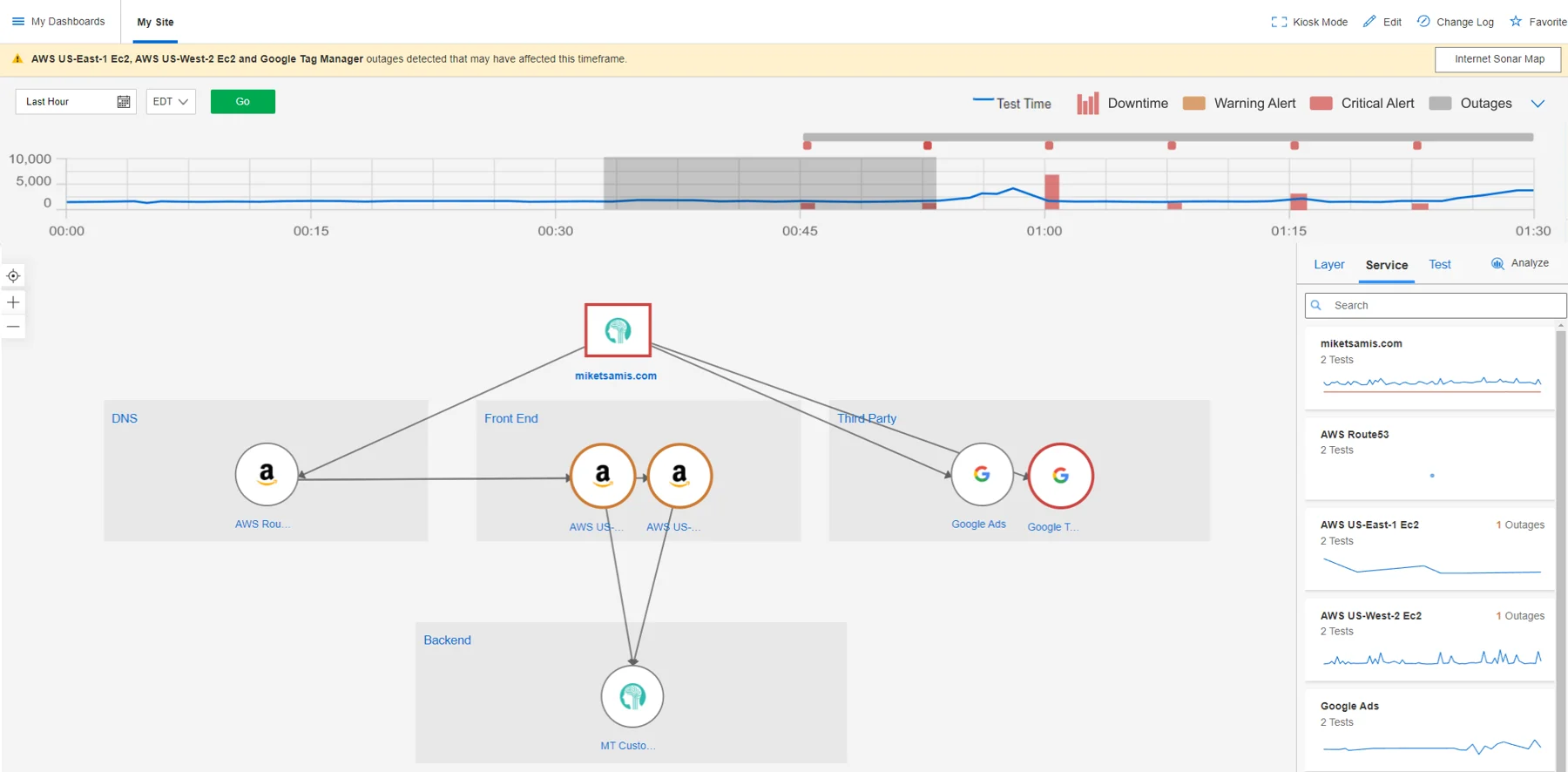Click 1 Outages on AWS US-East-1 Ec2
Image resolution: width=1568 pixels, height=772 pixels.
click(1520, 525)
